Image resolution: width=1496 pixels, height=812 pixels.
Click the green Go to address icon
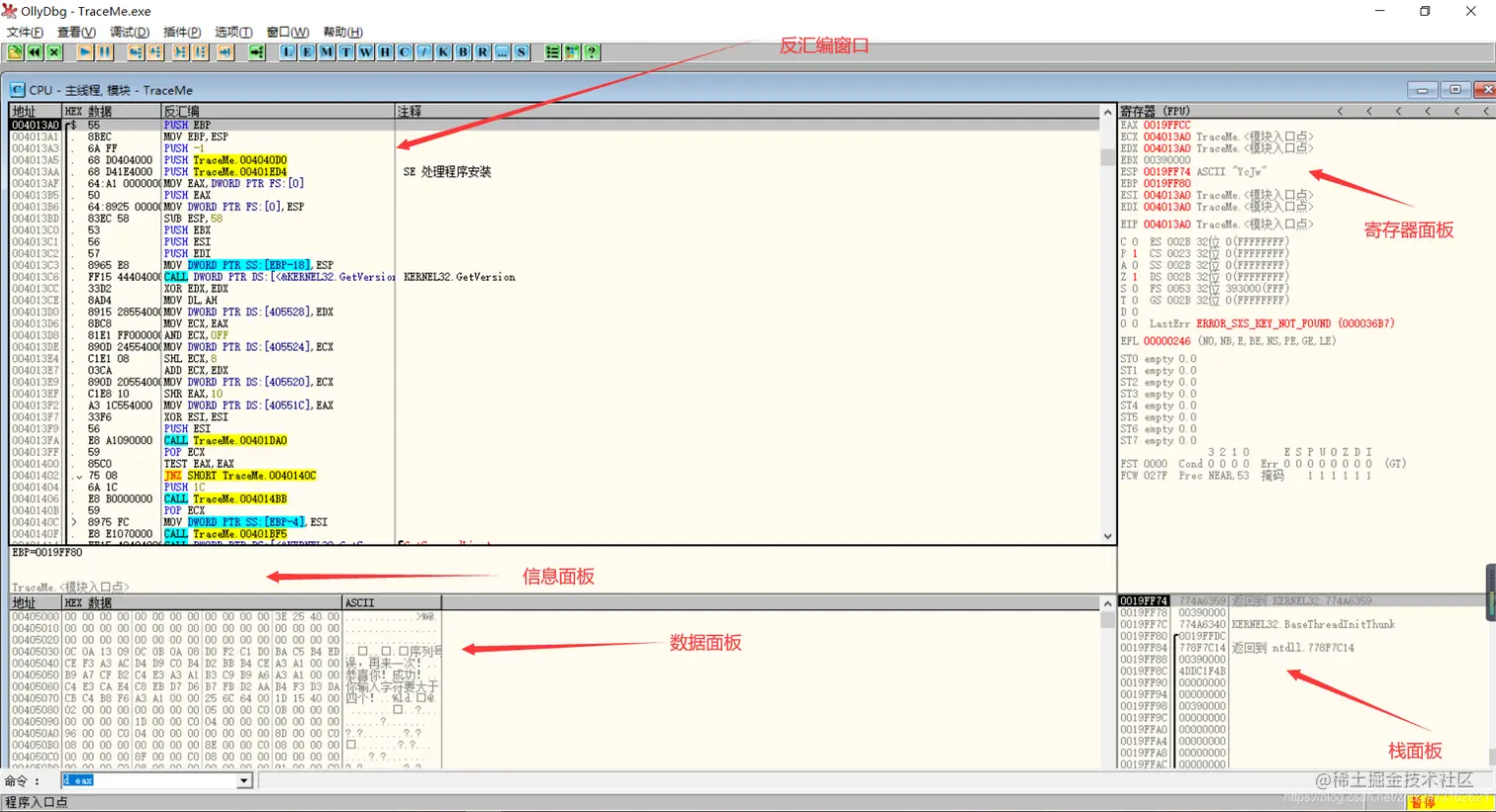[256, 52]
